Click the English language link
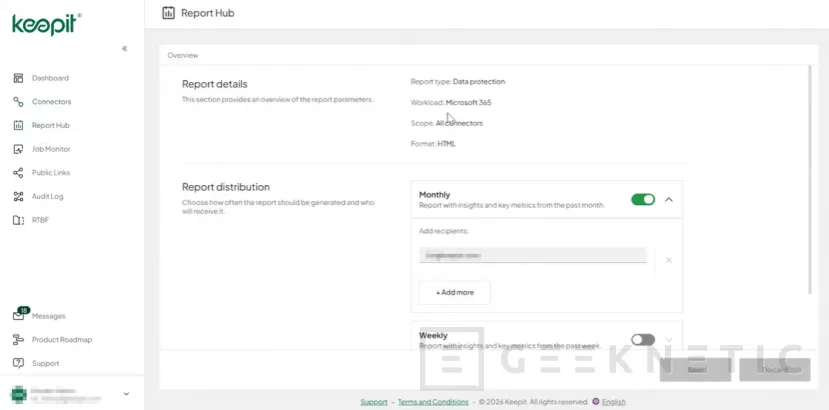Screen dimensions: 829x410 [x=613, y=402]
